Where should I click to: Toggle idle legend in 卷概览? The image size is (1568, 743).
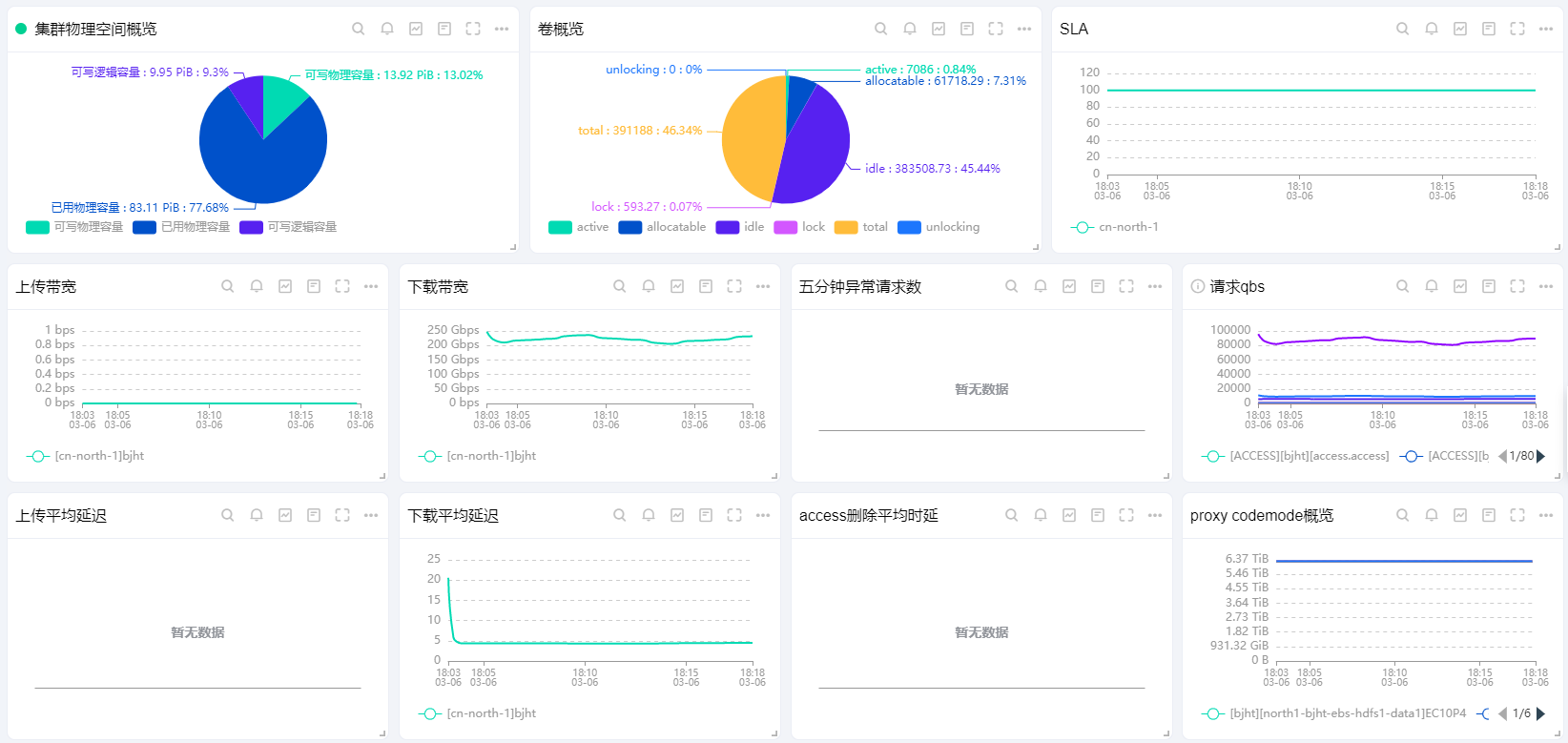740,227
